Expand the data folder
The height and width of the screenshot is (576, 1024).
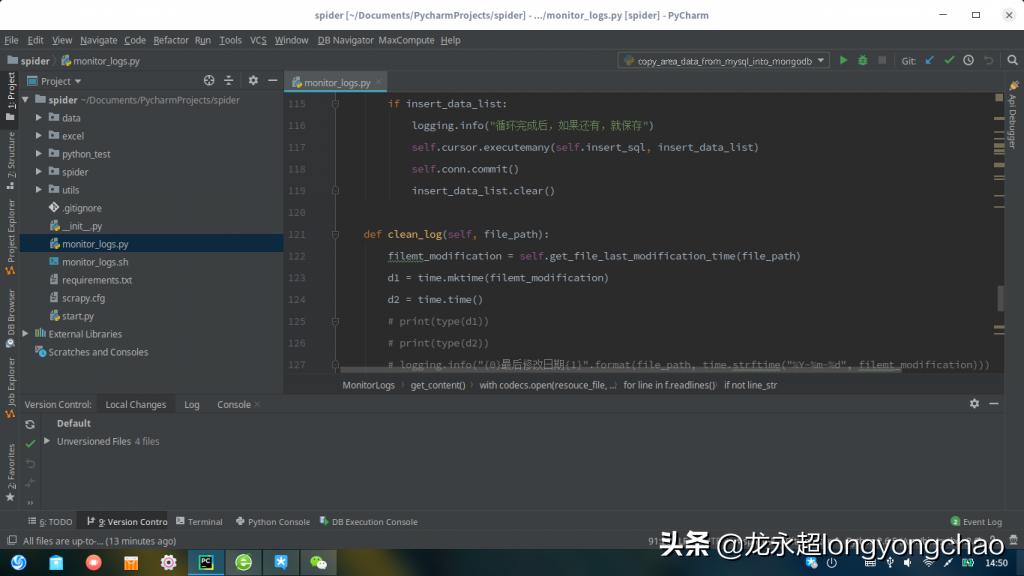pyautogui.click(x=41, y=117)
